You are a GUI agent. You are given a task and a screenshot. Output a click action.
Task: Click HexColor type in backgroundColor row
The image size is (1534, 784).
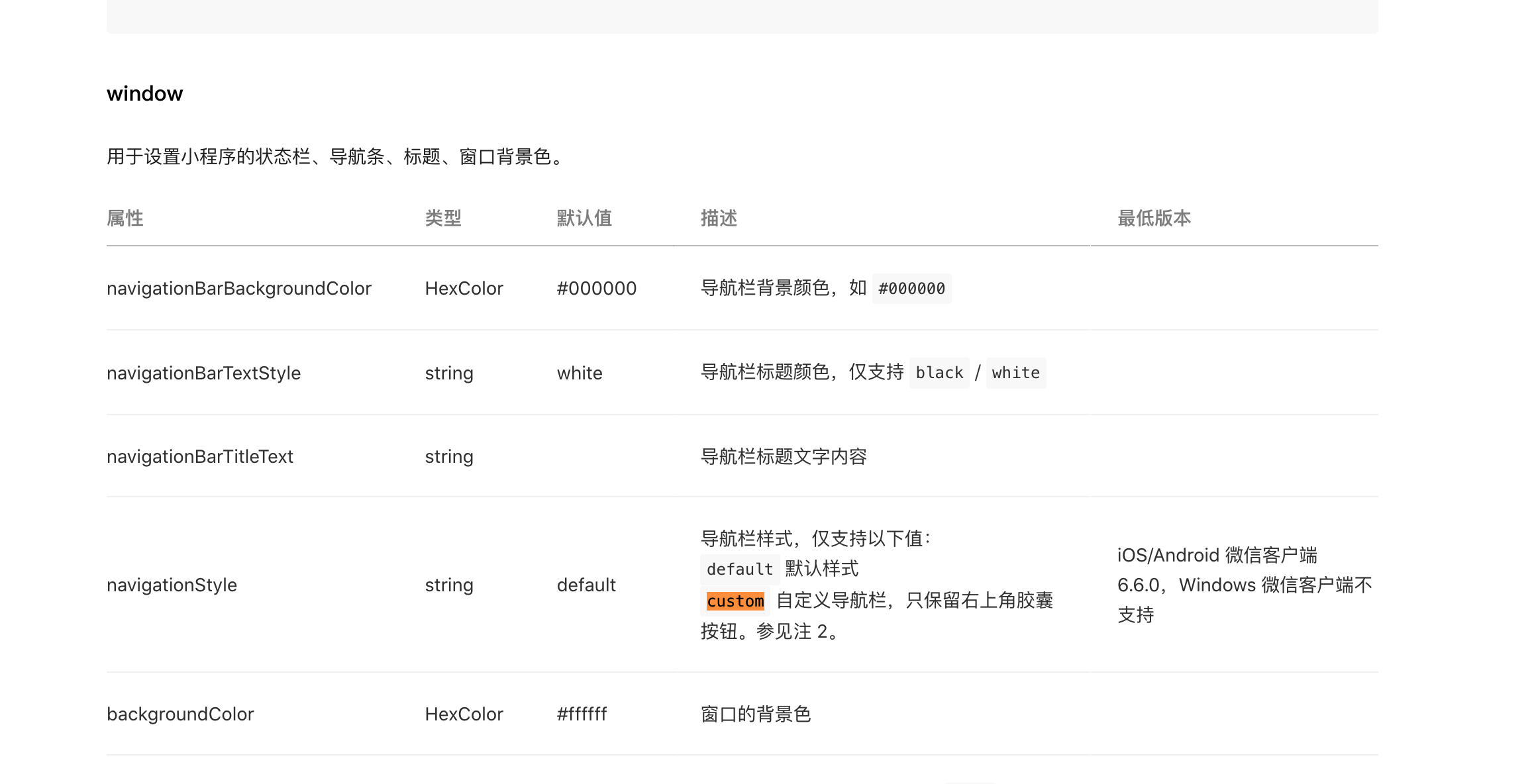(464, 714)
